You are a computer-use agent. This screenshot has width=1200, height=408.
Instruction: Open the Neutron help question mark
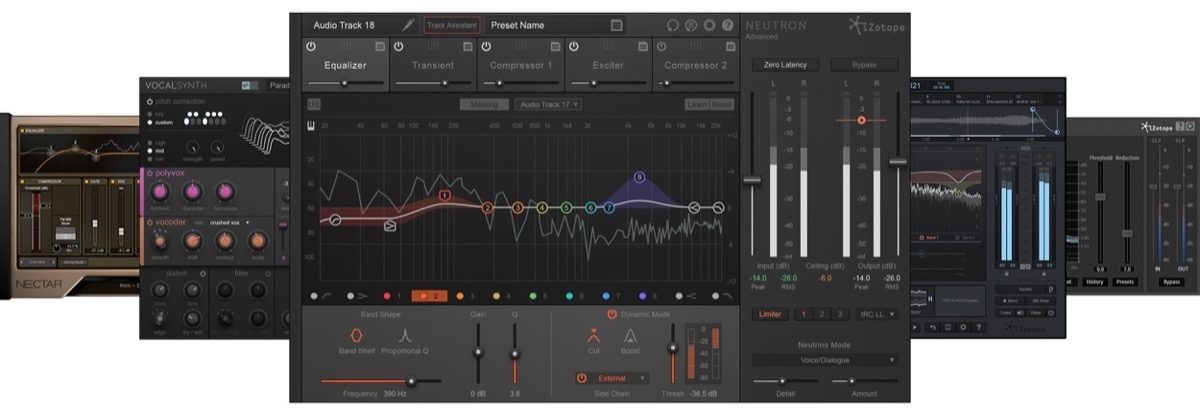tap(727, 25)
